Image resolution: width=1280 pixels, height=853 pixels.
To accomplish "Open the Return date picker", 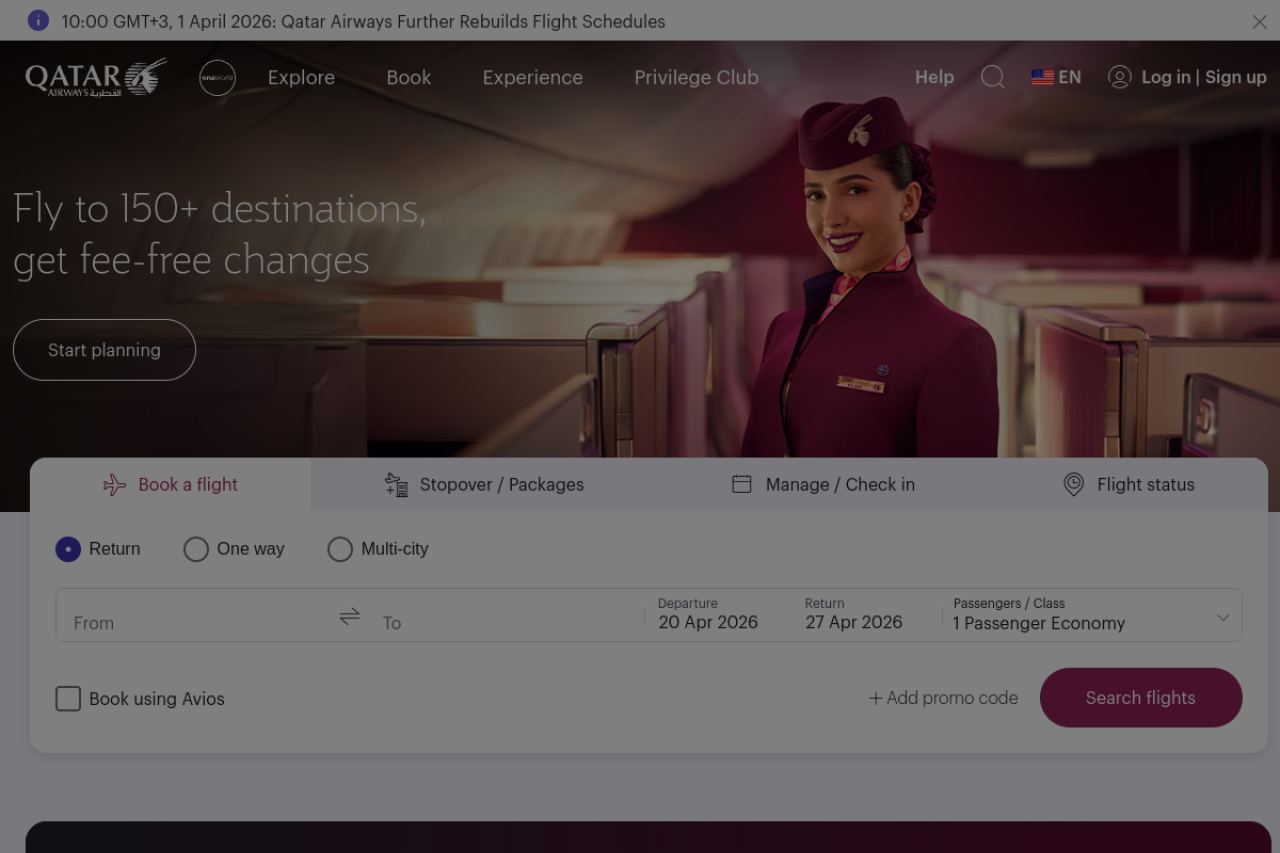I will (854, 615).
